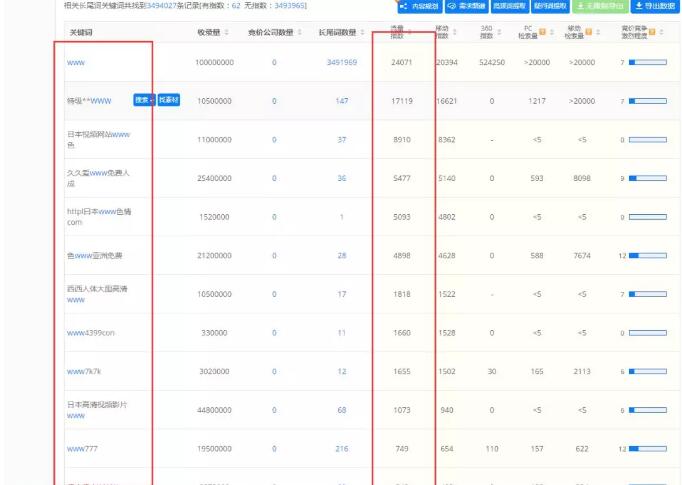Select mobile search volume 2113
Screen dimensions: 682x485
coord(582,371)
